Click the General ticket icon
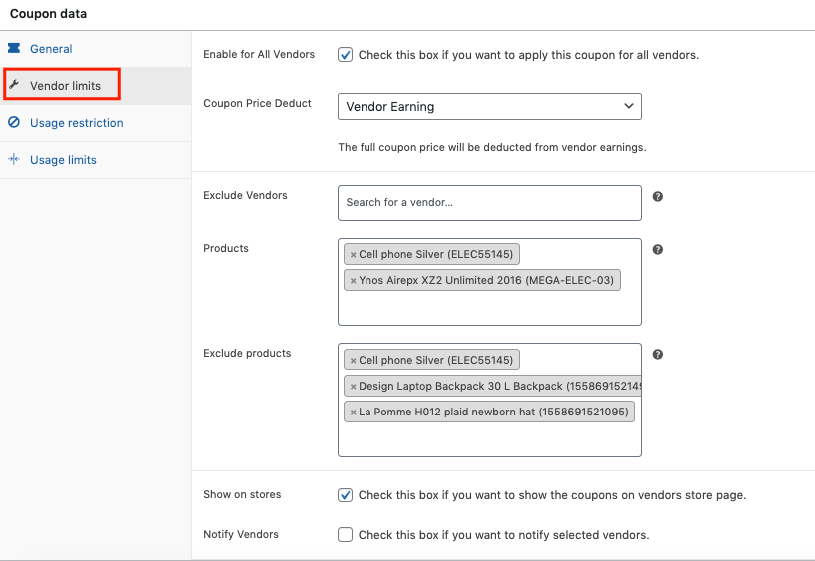Screen dimensions: 815x561 pos(14,48)
